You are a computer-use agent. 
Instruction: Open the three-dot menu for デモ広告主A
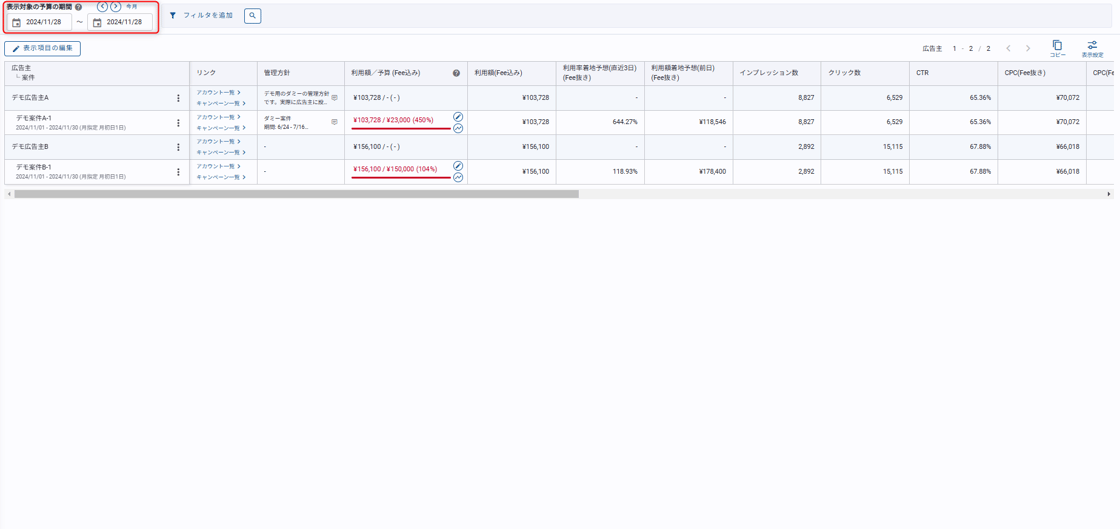tap(178, 98)
